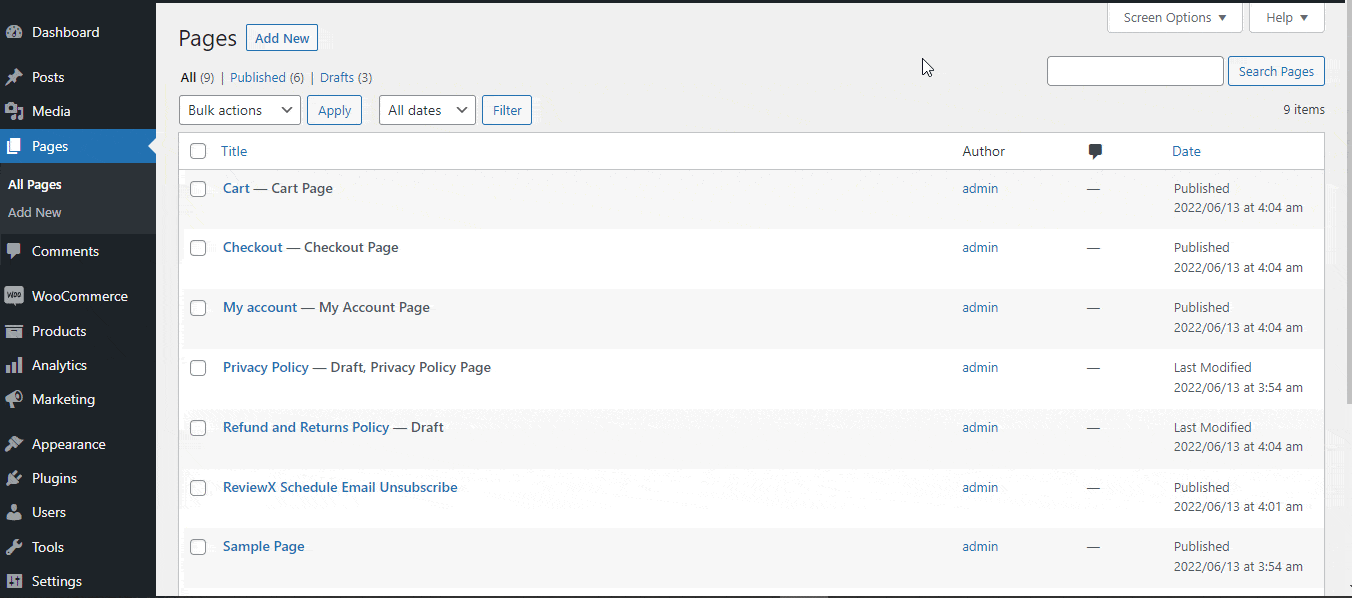Open the Add New submenu item
Viewport: 1352px width, 598px height.
point(35,212)
